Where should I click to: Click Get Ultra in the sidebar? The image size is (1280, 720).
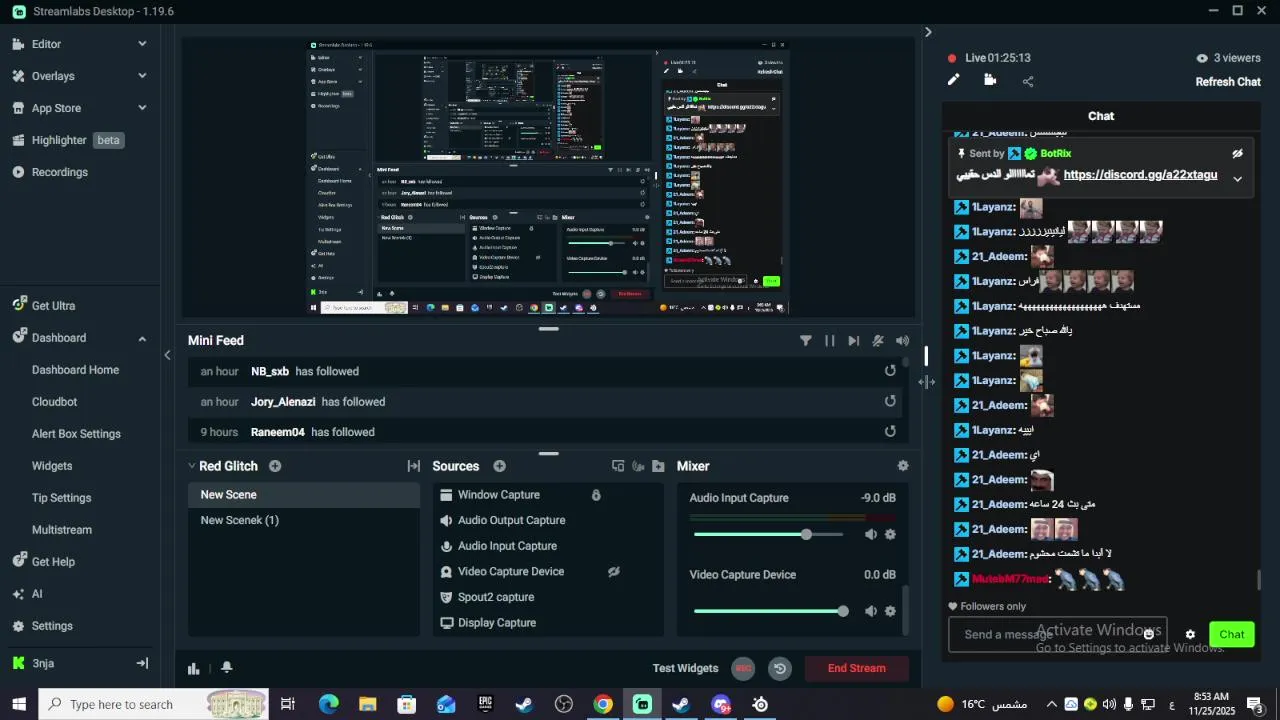tap(53, 306)
